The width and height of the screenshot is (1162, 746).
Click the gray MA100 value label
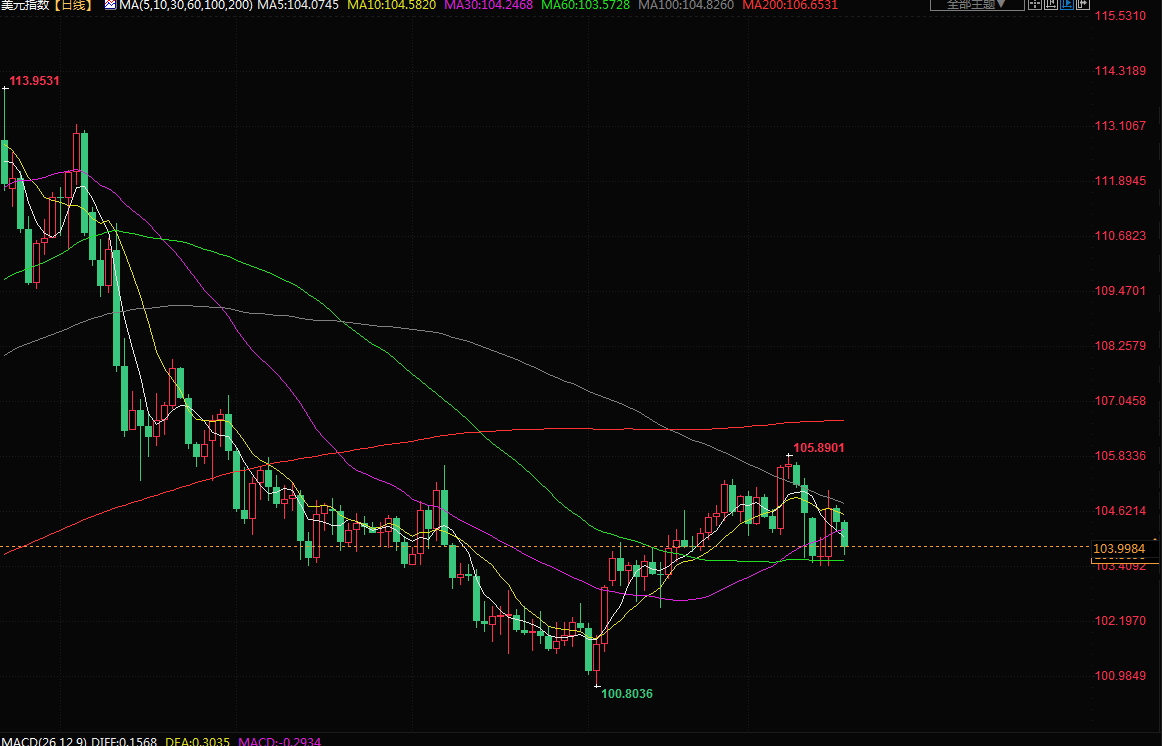(x=686, y=6)
